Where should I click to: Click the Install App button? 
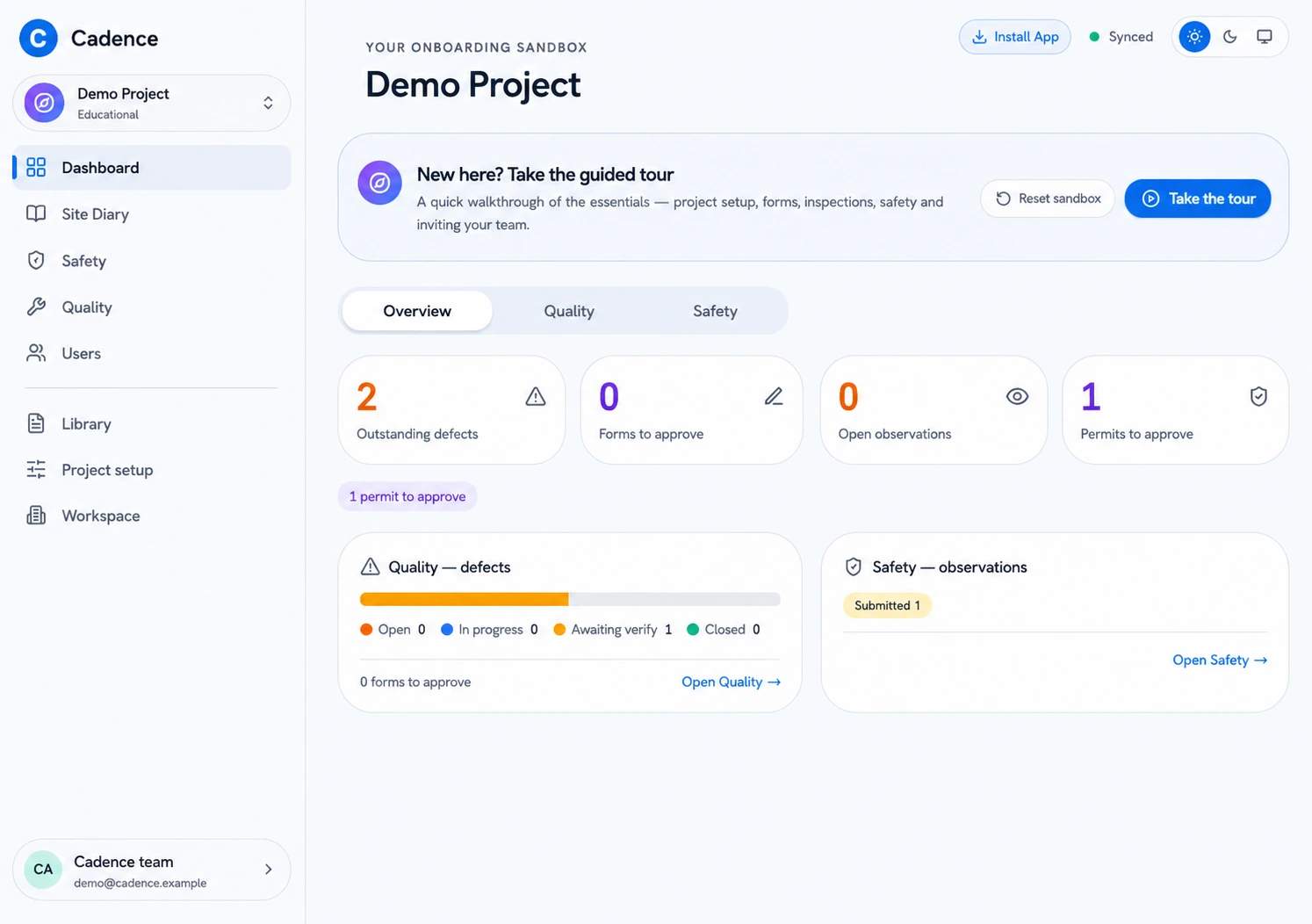tap(1015, 37)
